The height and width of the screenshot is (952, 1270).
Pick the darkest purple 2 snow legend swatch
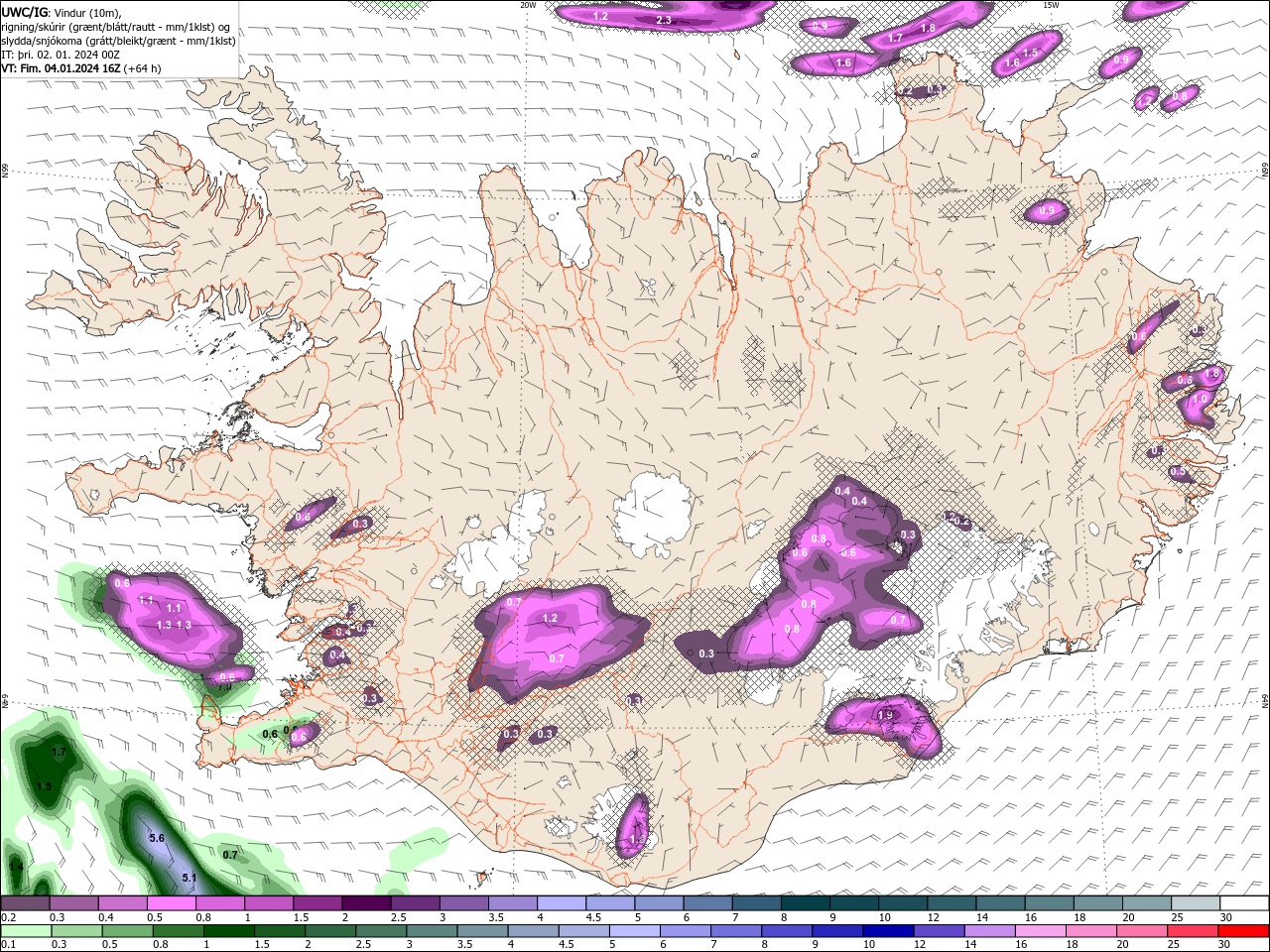click(x=366, y=903)
